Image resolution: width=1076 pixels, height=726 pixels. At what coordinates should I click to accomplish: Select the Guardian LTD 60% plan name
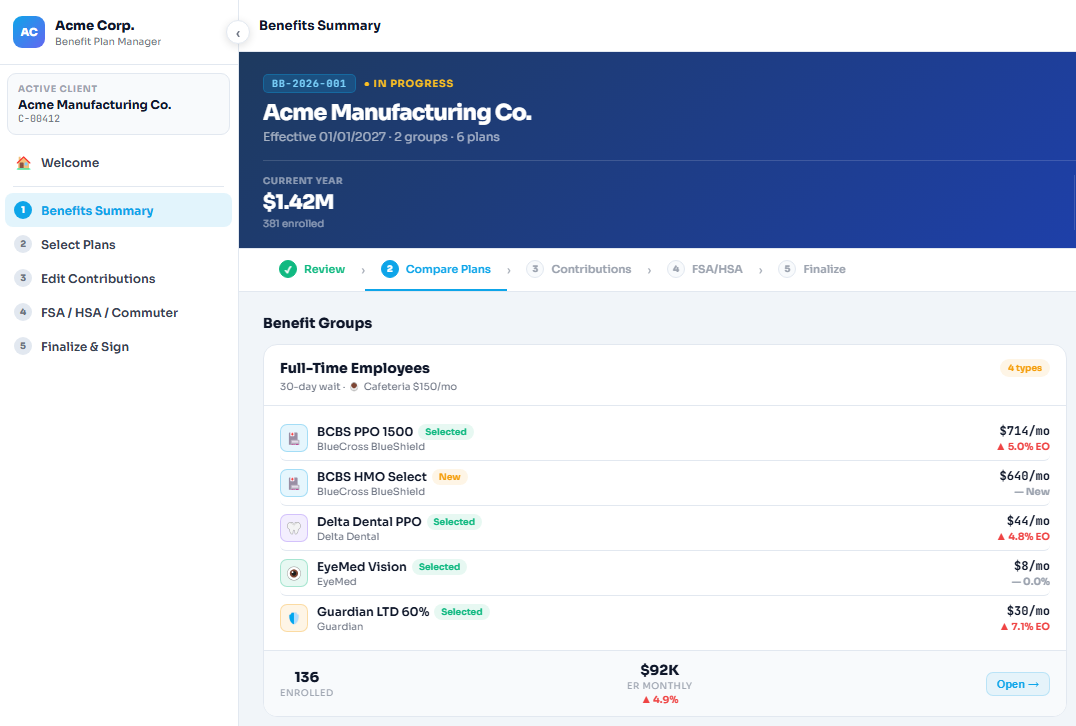[373, 611]
